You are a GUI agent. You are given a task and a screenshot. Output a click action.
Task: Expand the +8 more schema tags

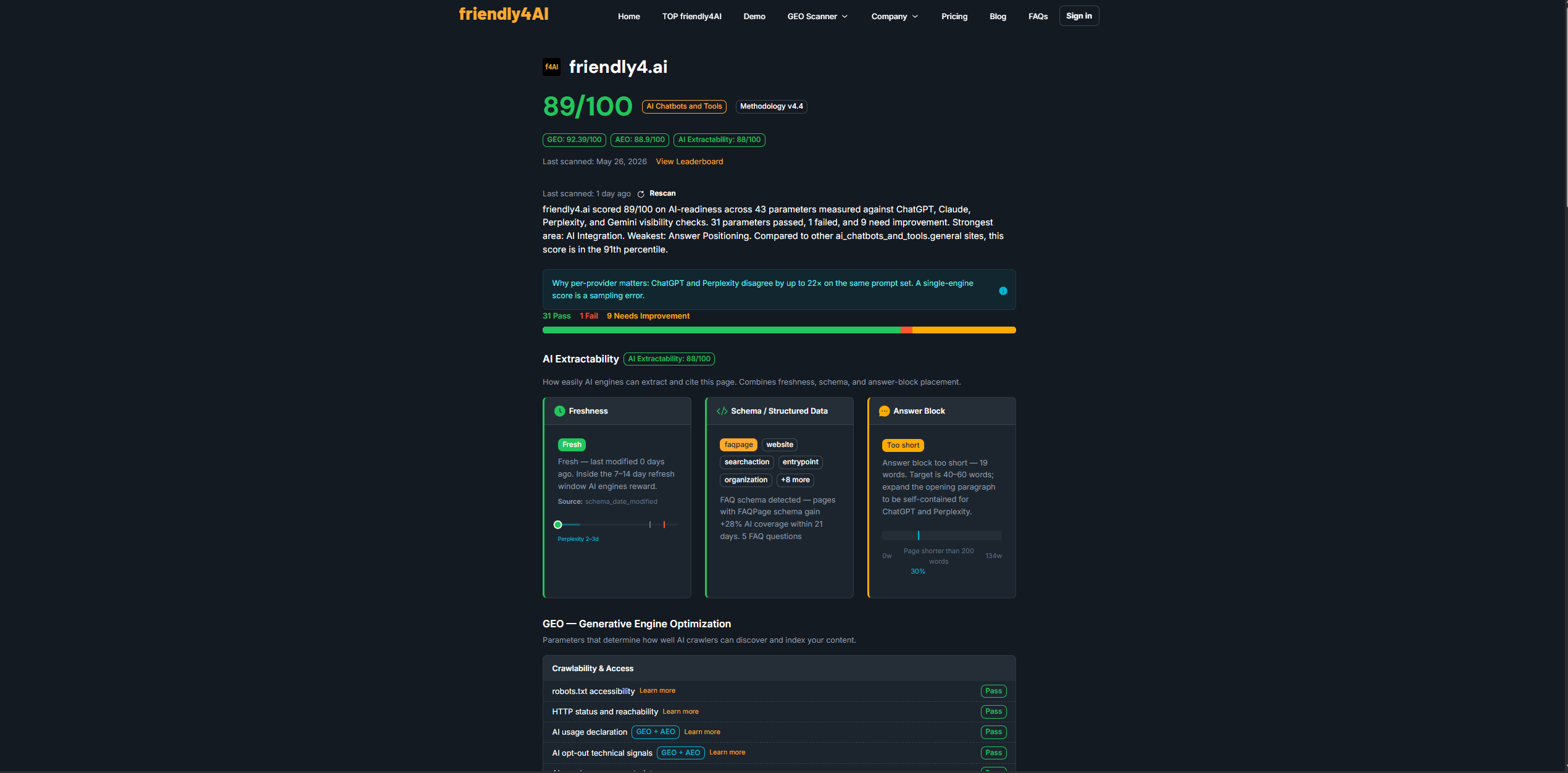(795, 480)
